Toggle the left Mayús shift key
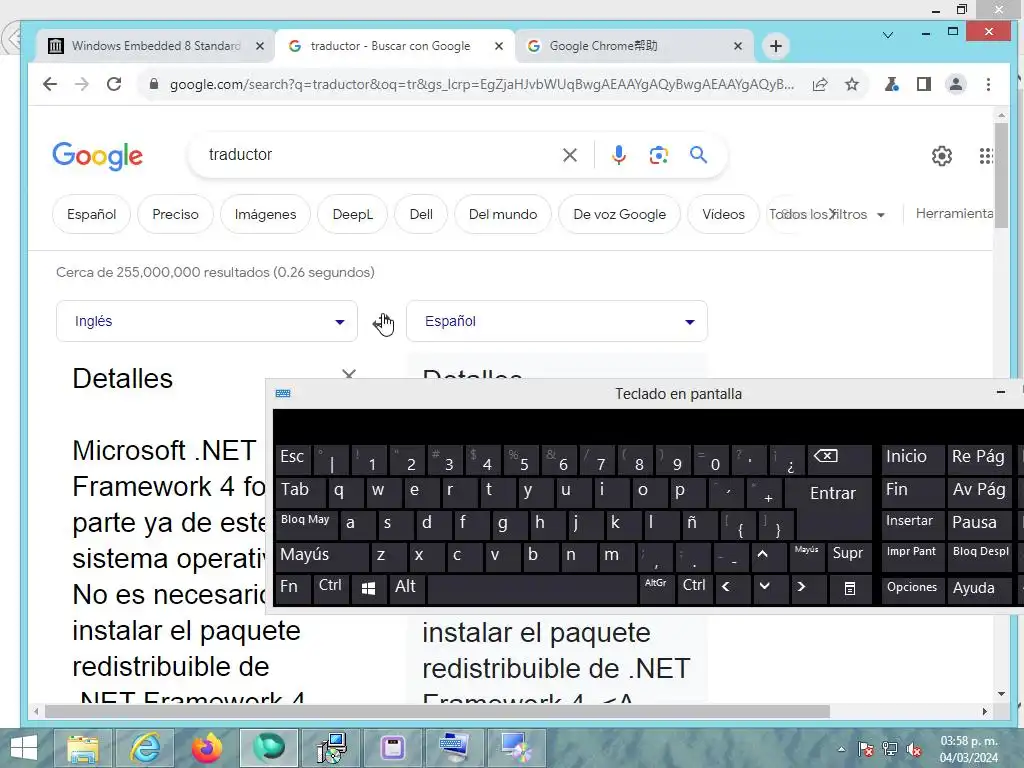Screen dimensions: 1024x768 322,556
